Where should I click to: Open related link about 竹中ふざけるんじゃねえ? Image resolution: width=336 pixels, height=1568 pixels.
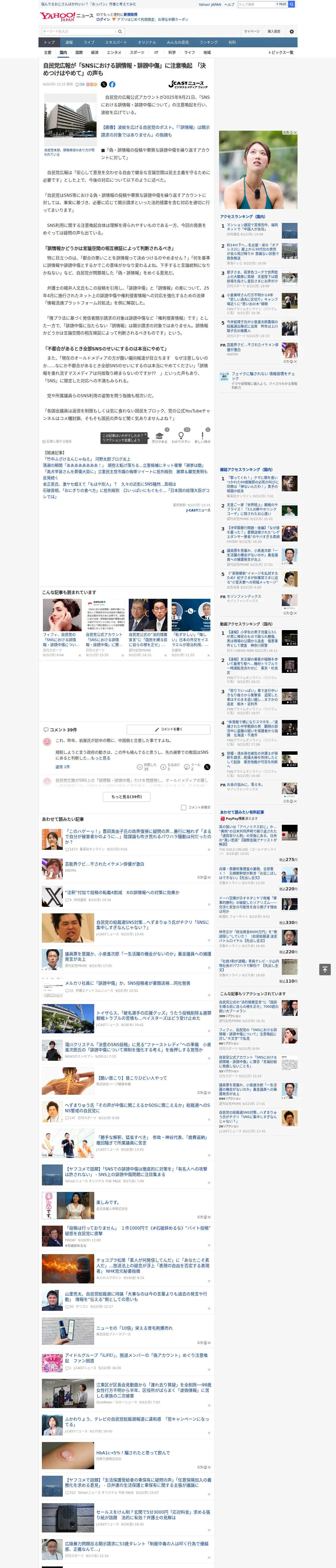[87, 459]
